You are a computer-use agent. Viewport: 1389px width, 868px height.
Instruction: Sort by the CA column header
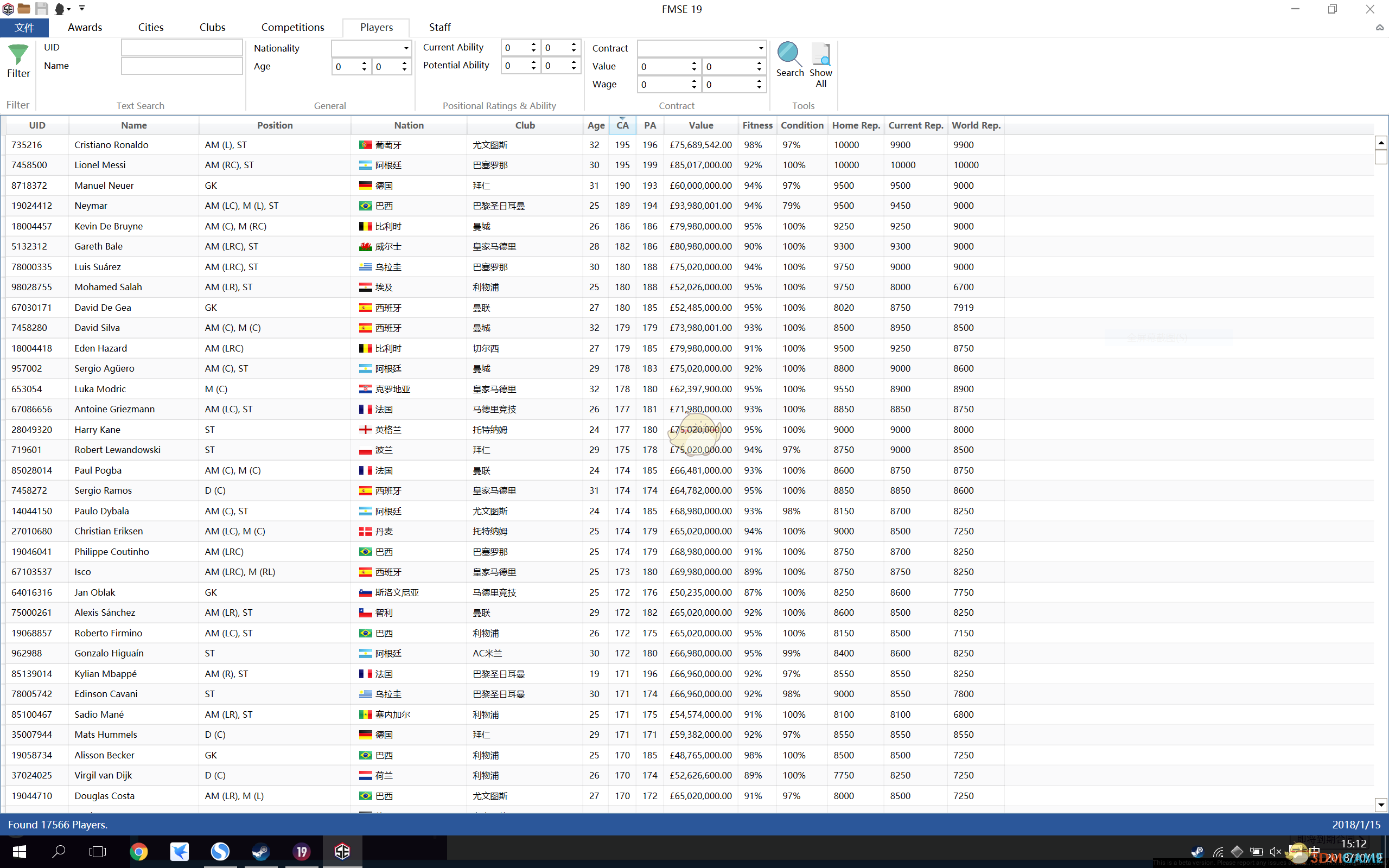pos(622,125)
